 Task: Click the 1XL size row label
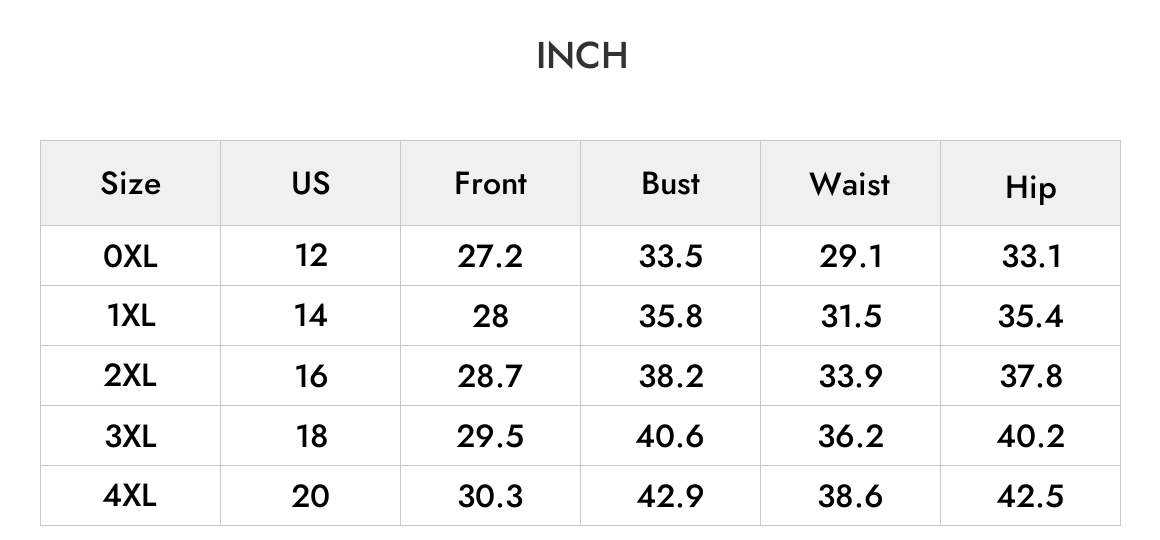coord(130,316)
